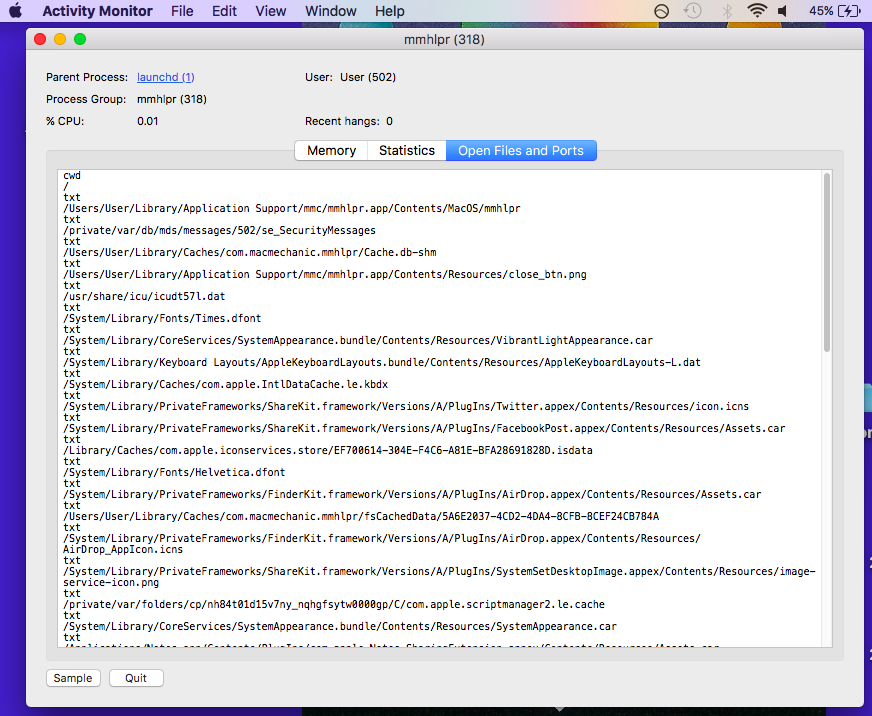Open the Time Machine menu bar icon
This screenshot has width=872, height=716.
pyautogui.click(x=692, y=11)
